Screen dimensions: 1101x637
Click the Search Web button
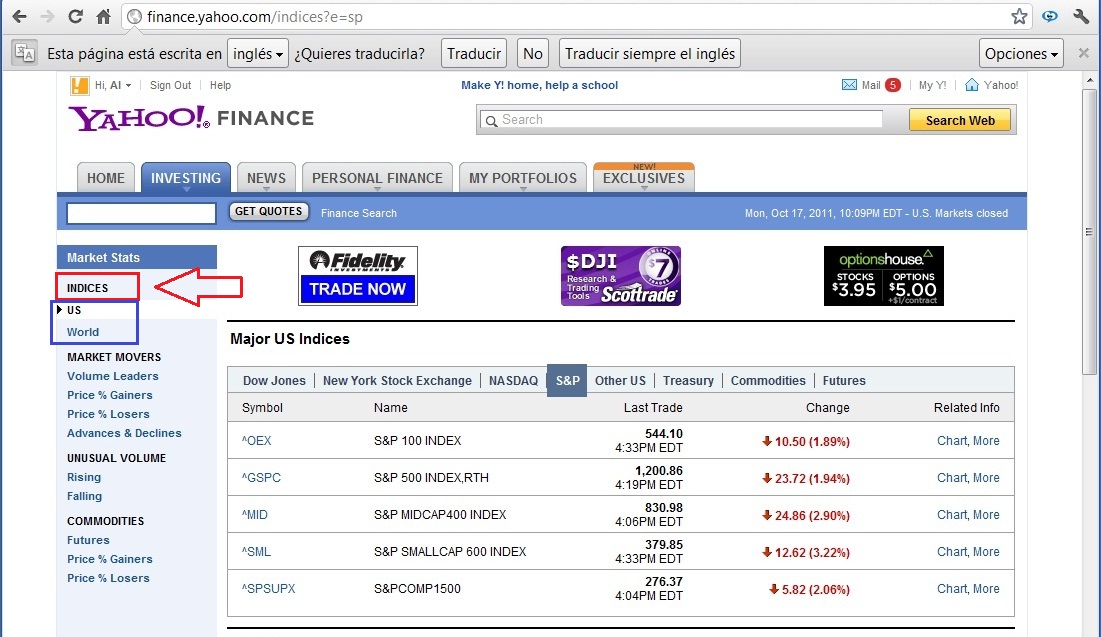[x=960, y=120]
